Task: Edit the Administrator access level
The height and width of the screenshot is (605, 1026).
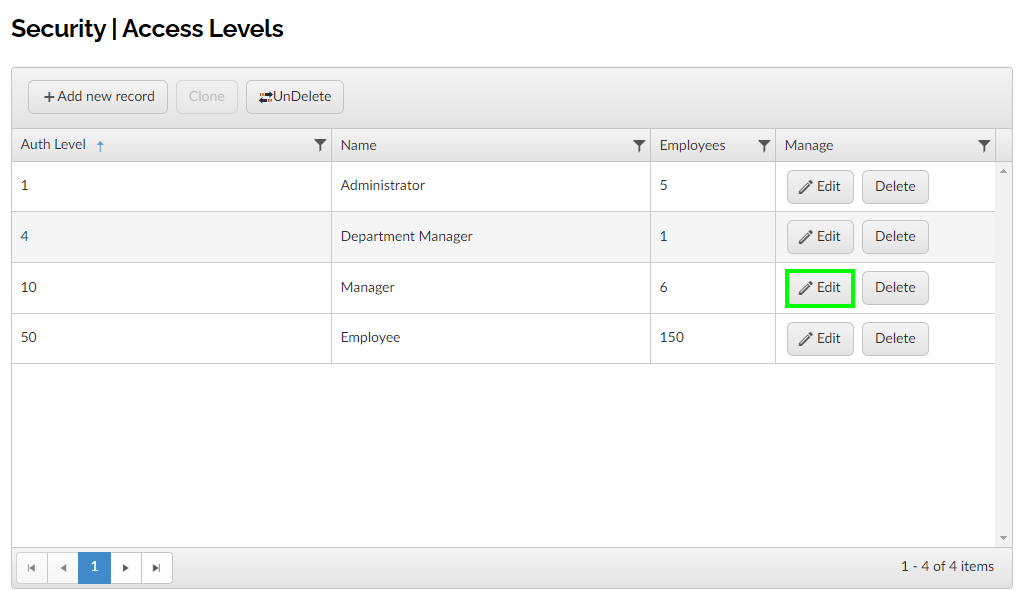Action: (x=820, y=186)
